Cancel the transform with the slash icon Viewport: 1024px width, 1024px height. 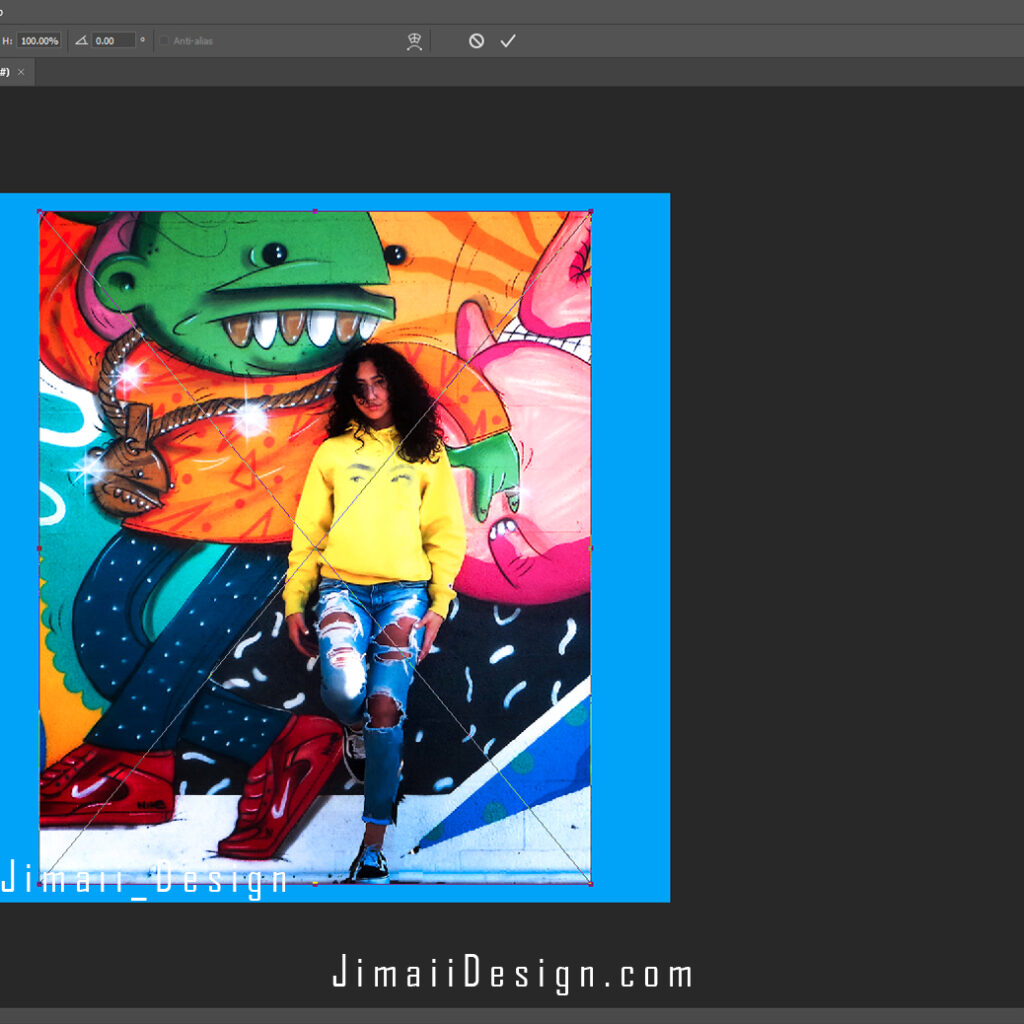click(478, 41)
